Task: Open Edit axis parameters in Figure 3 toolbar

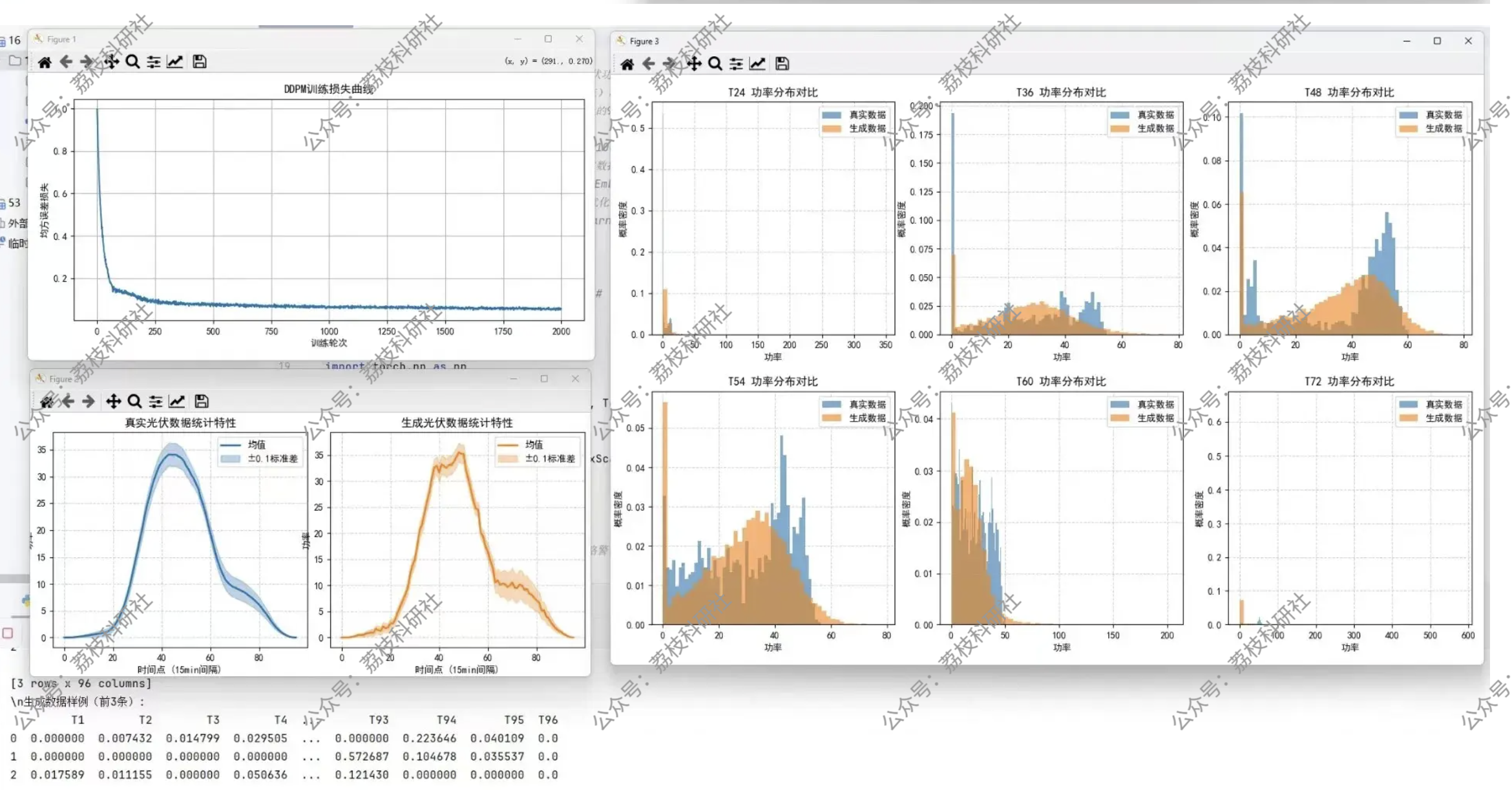Action: click(x=758, y=63)
